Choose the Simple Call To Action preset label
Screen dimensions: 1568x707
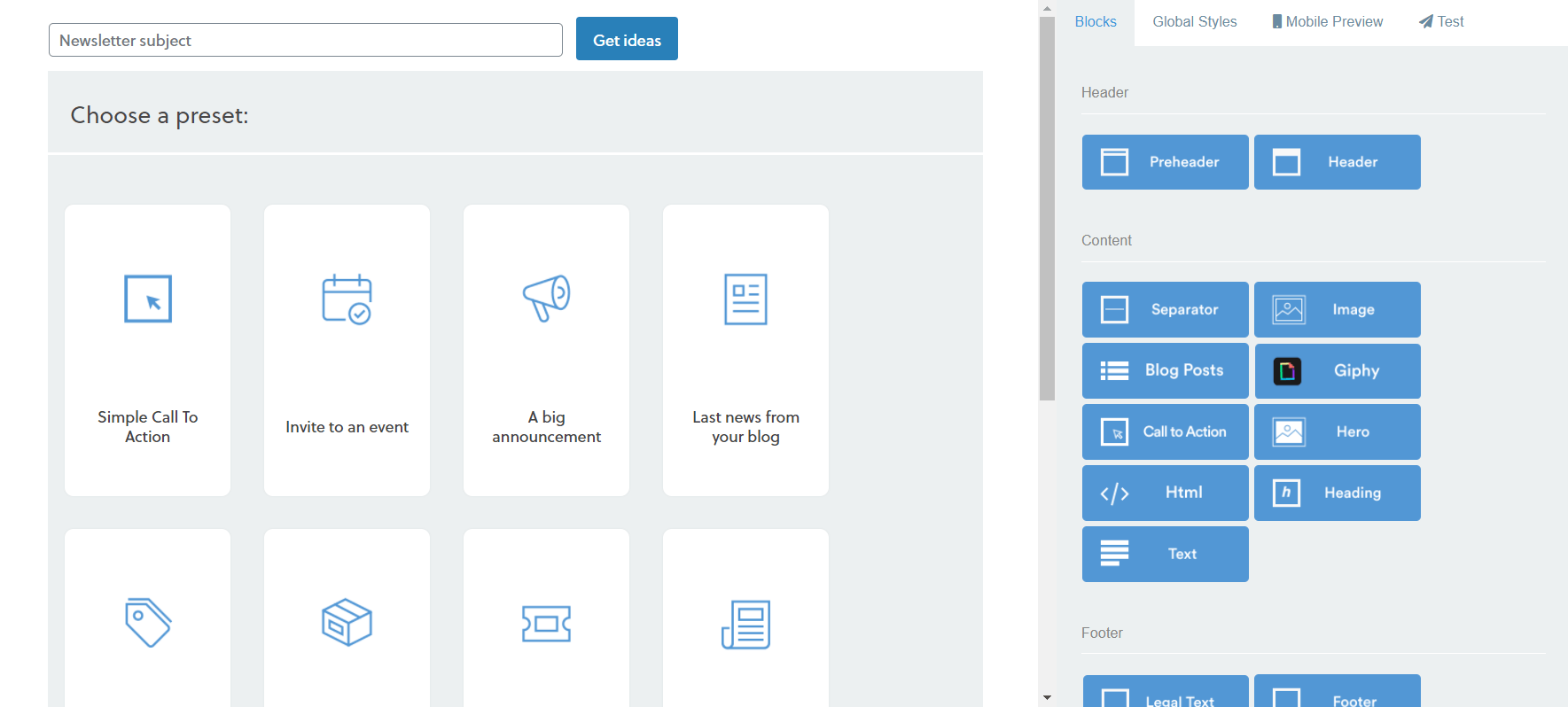pos(148,427)
